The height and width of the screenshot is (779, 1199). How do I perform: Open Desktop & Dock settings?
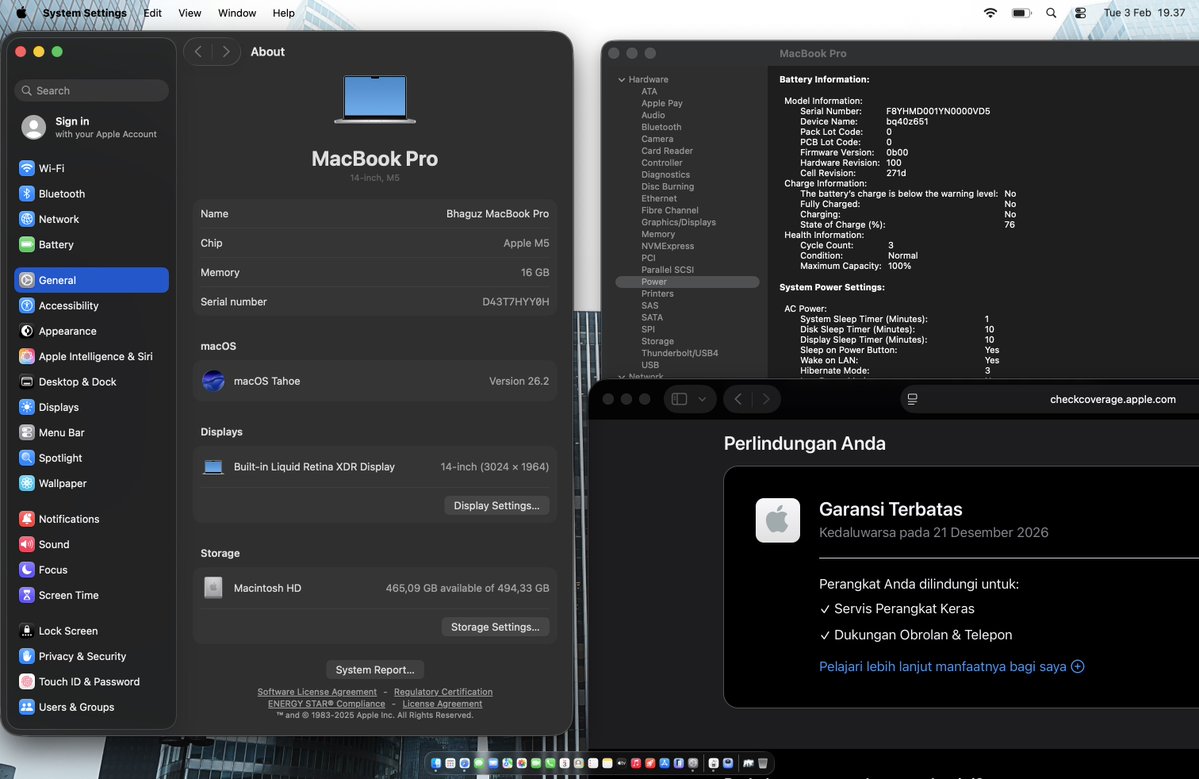pos(91,381)
